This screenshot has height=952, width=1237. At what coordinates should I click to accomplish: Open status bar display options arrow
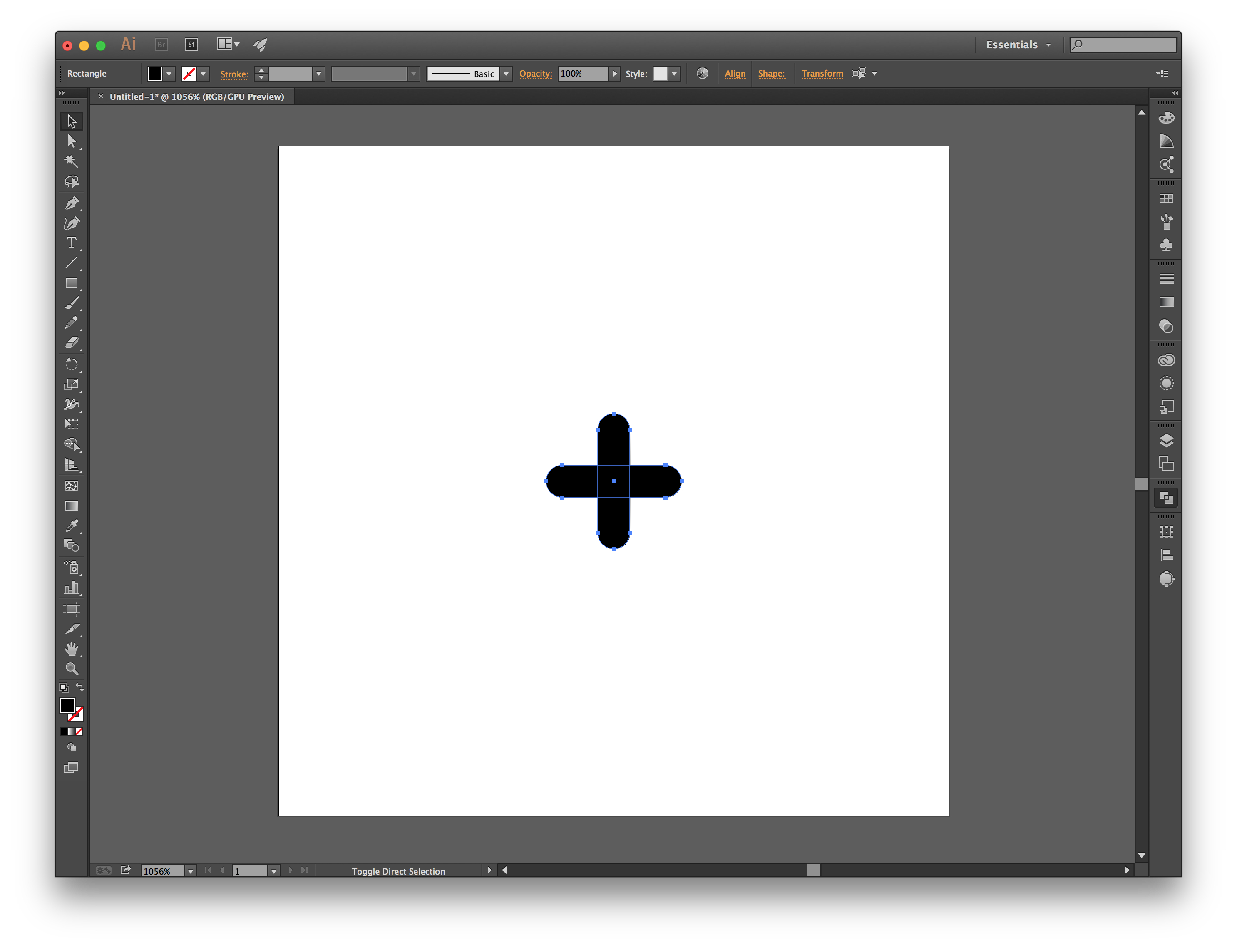click(x=489, y=870)
